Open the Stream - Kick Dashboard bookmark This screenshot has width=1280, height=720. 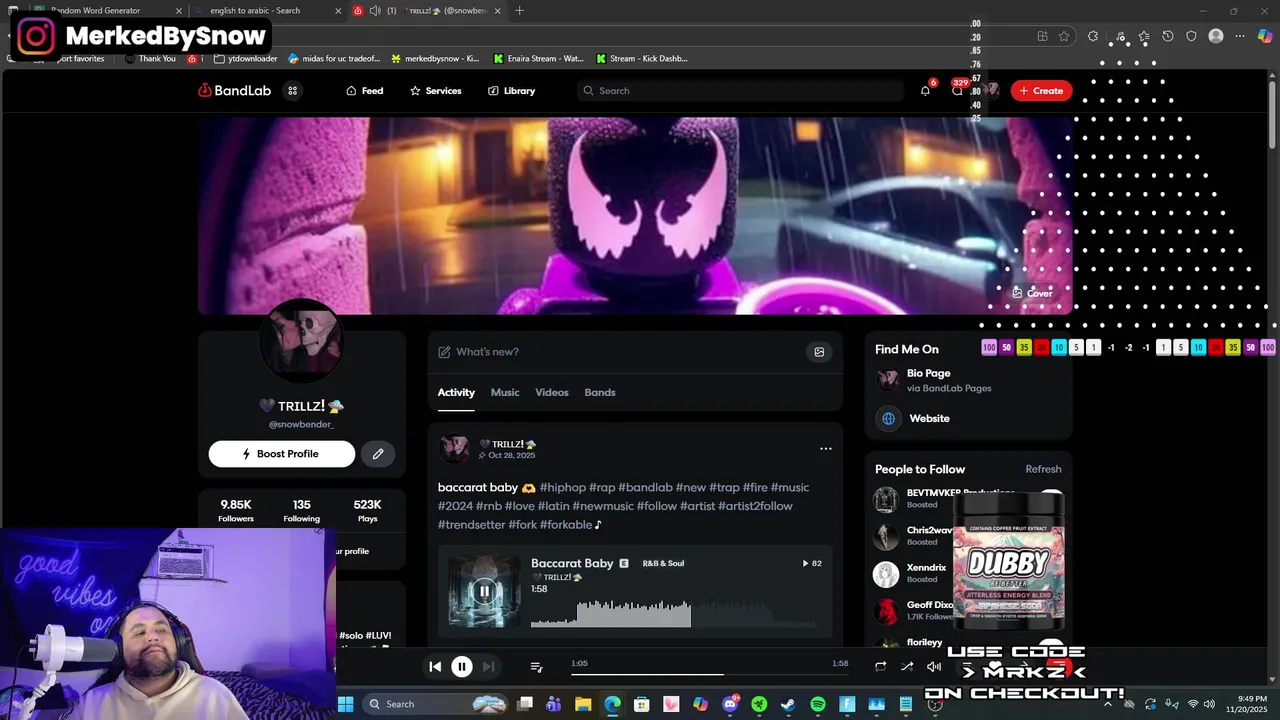(x=642, y=59)
